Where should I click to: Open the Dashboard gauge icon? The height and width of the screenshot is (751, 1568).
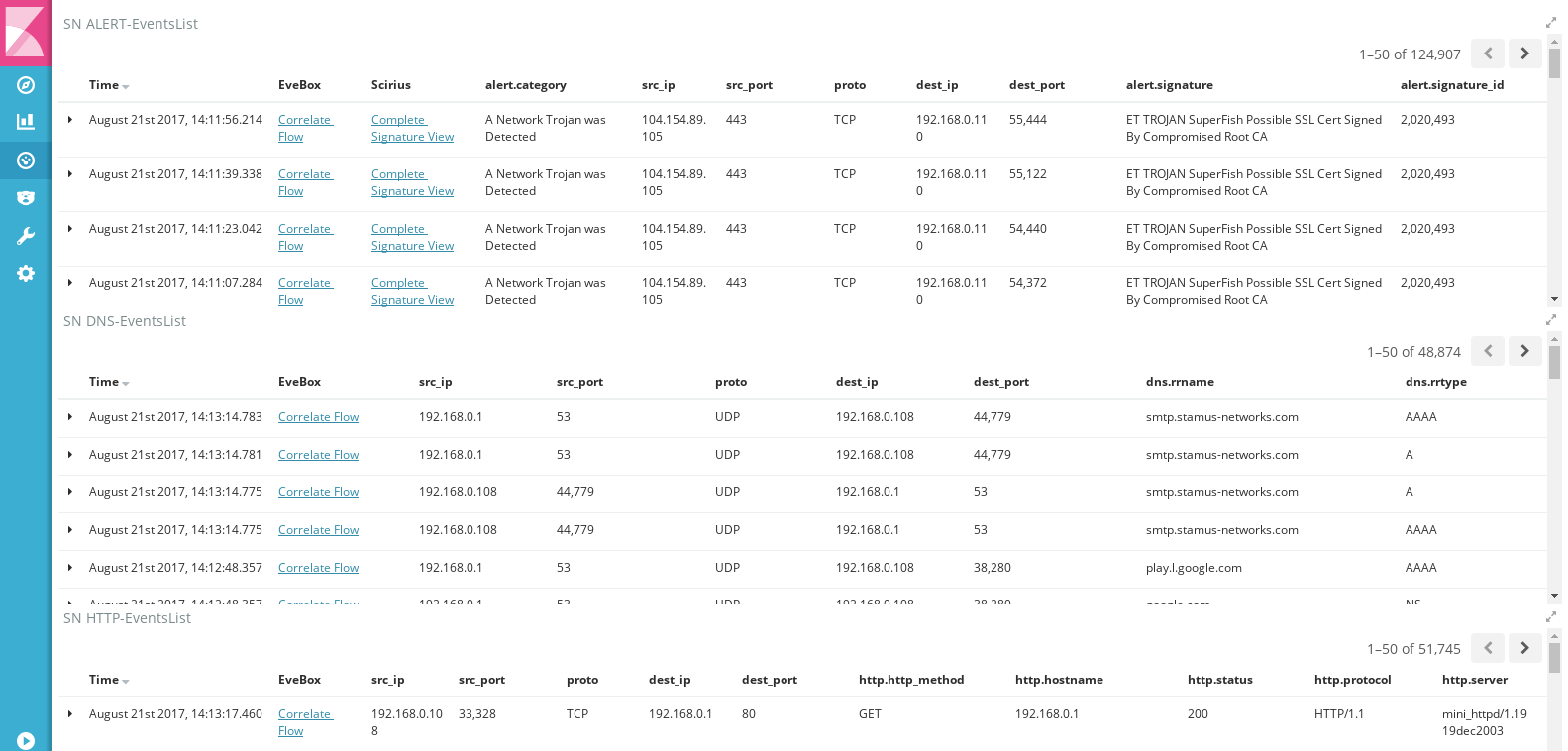26,160
